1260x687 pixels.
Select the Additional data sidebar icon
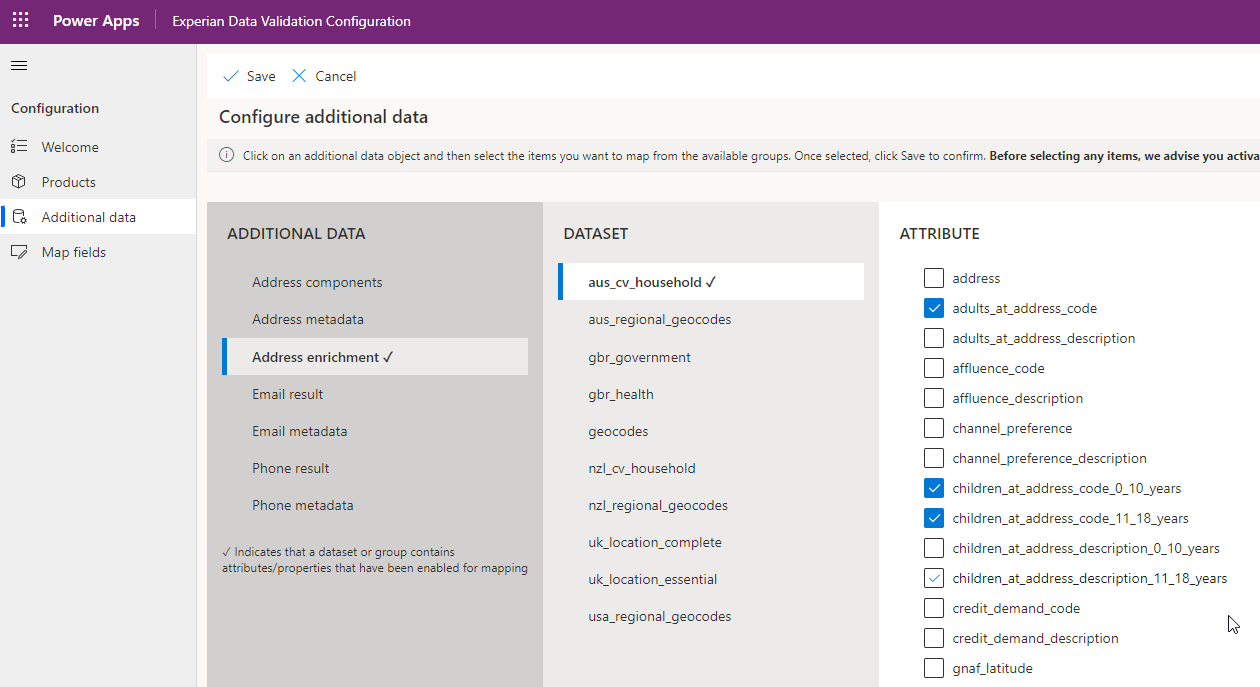(x=18, y=216)
